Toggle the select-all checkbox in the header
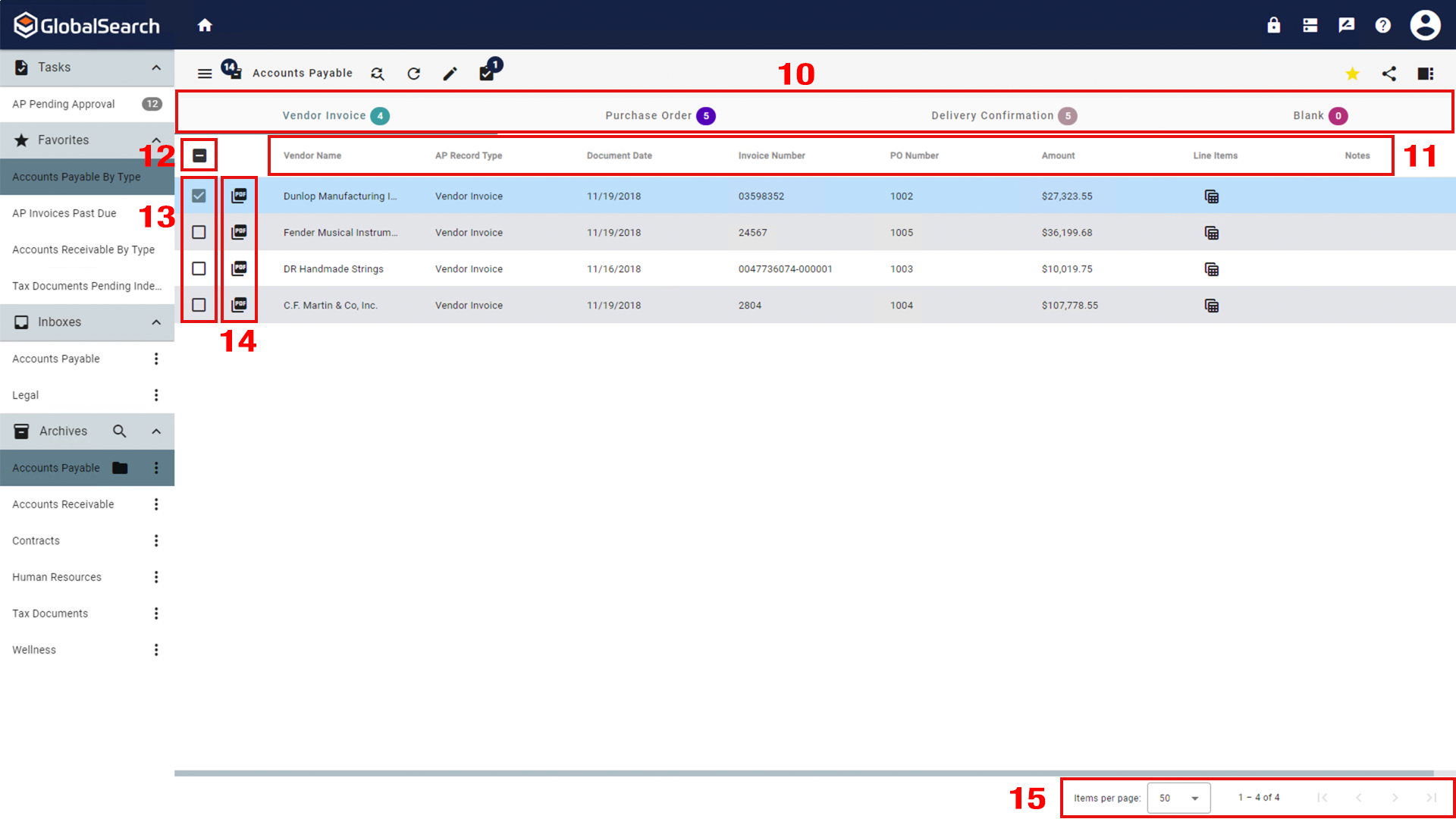The width and height of the screenshot is (1456, 819). (199, 154)
